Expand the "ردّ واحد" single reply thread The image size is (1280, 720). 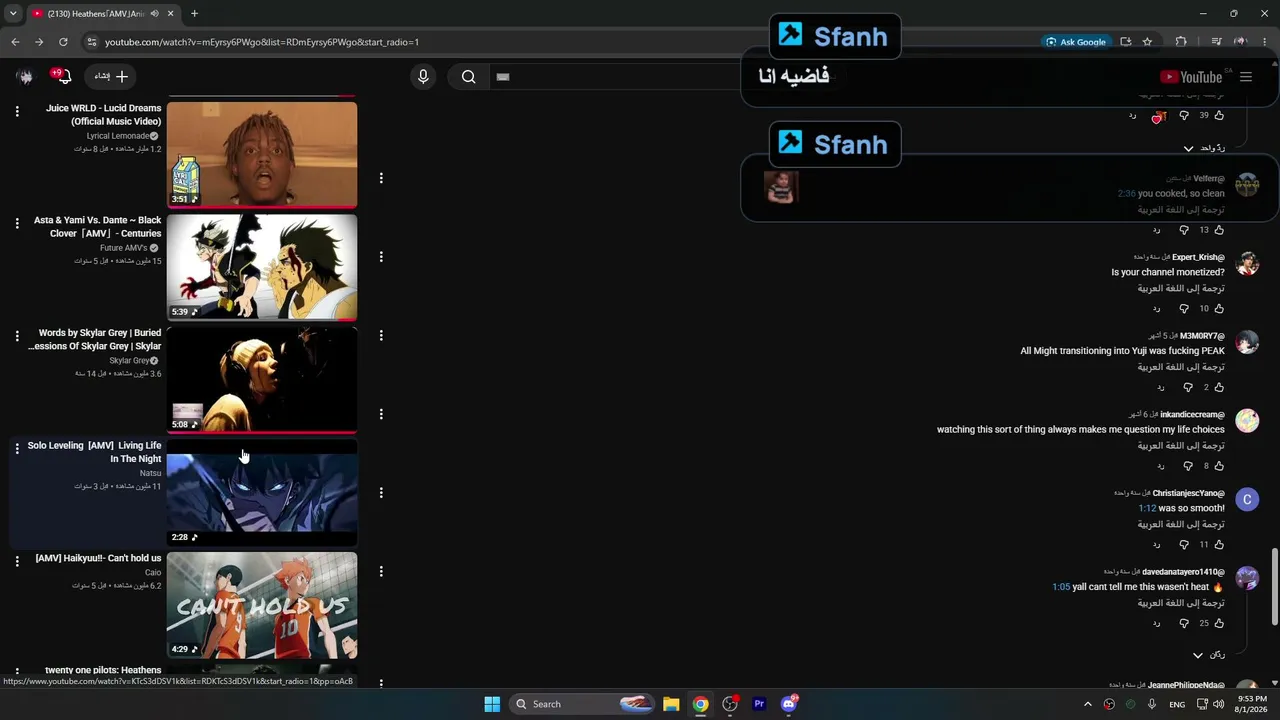click(x=1205, y=148)
